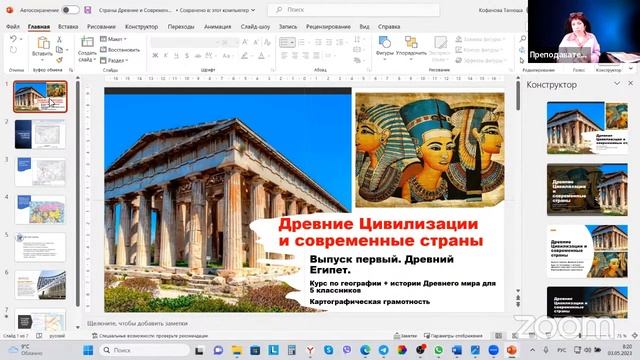Click Display Settings (Параметры отображения) in status bar
The height and width of the screenshot is (360, 640).
click(x=453, y=336)
